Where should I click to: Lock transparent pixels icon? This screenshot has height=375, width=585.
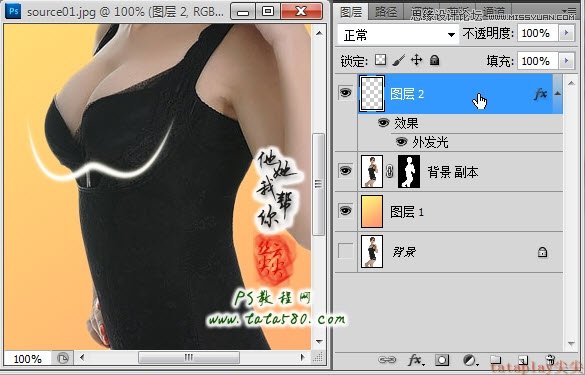click(380, 60)
